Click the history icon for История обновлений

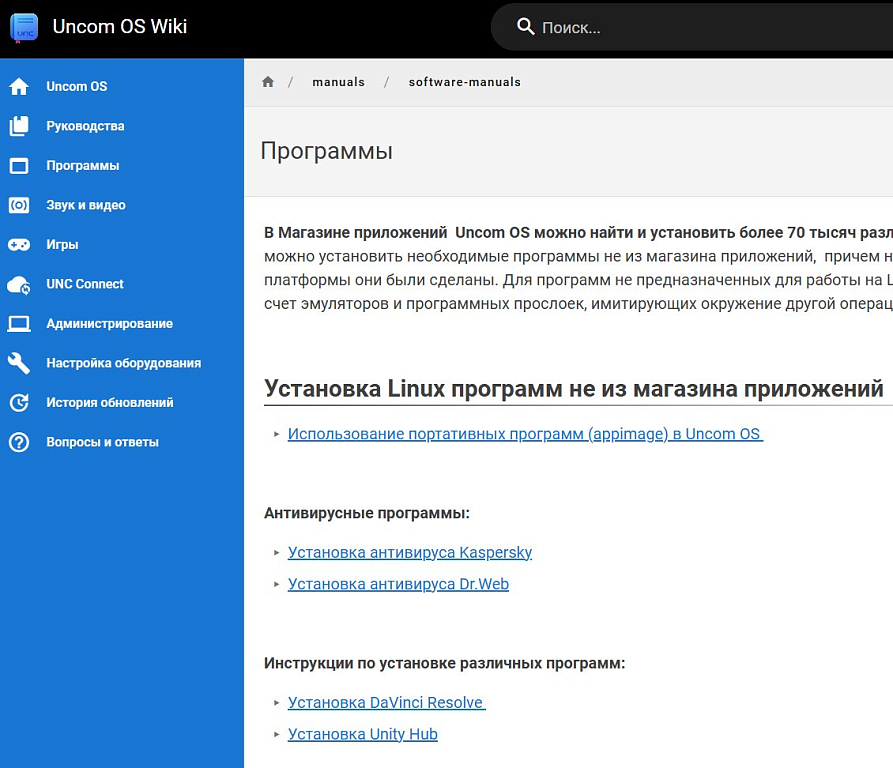[19, 403]
